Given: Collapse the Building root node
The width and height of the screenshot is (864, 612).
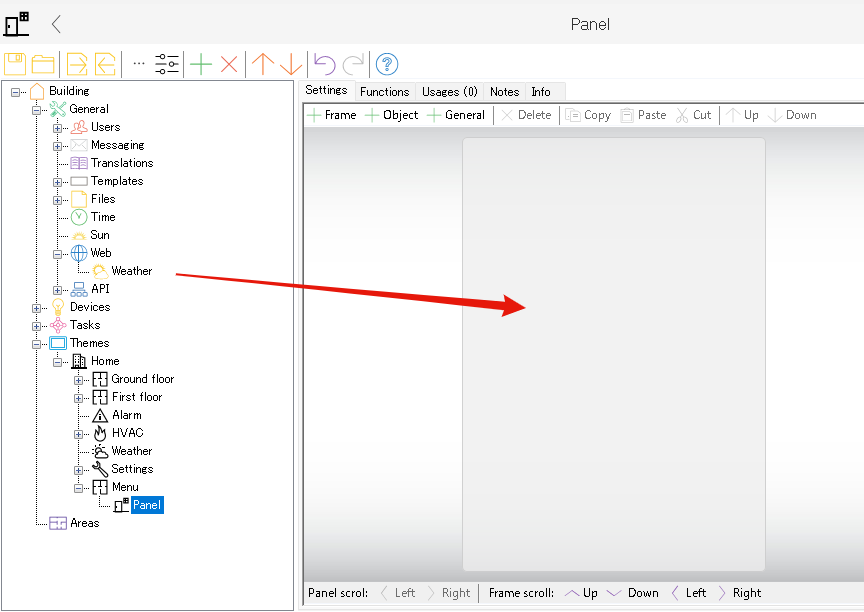Looking at the screenshot, I should coord(15,93).
